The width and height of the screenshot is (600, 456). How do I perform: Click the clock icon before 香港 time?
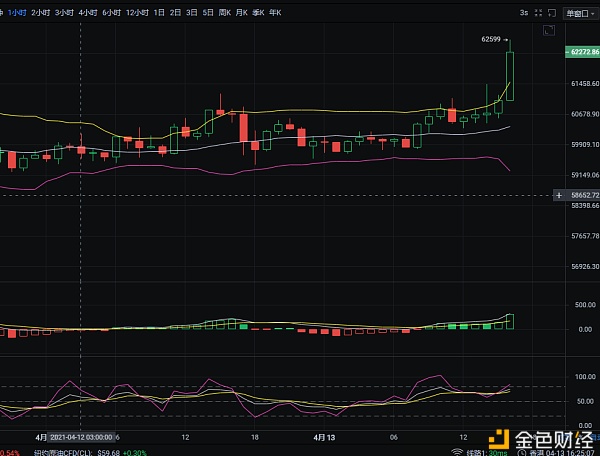521,453
